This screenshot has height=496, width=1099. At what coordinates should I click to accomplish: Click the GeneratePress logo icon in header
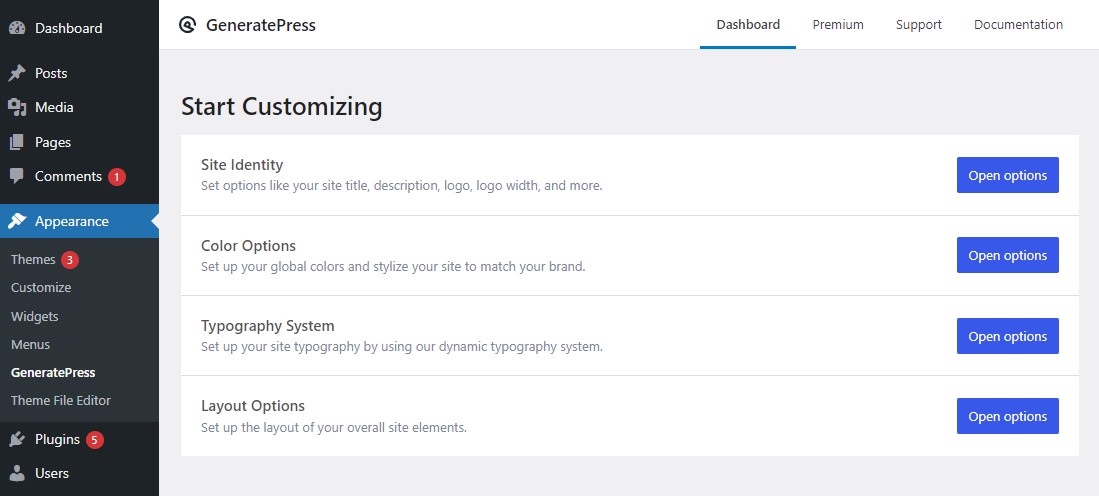coord(187,25)
